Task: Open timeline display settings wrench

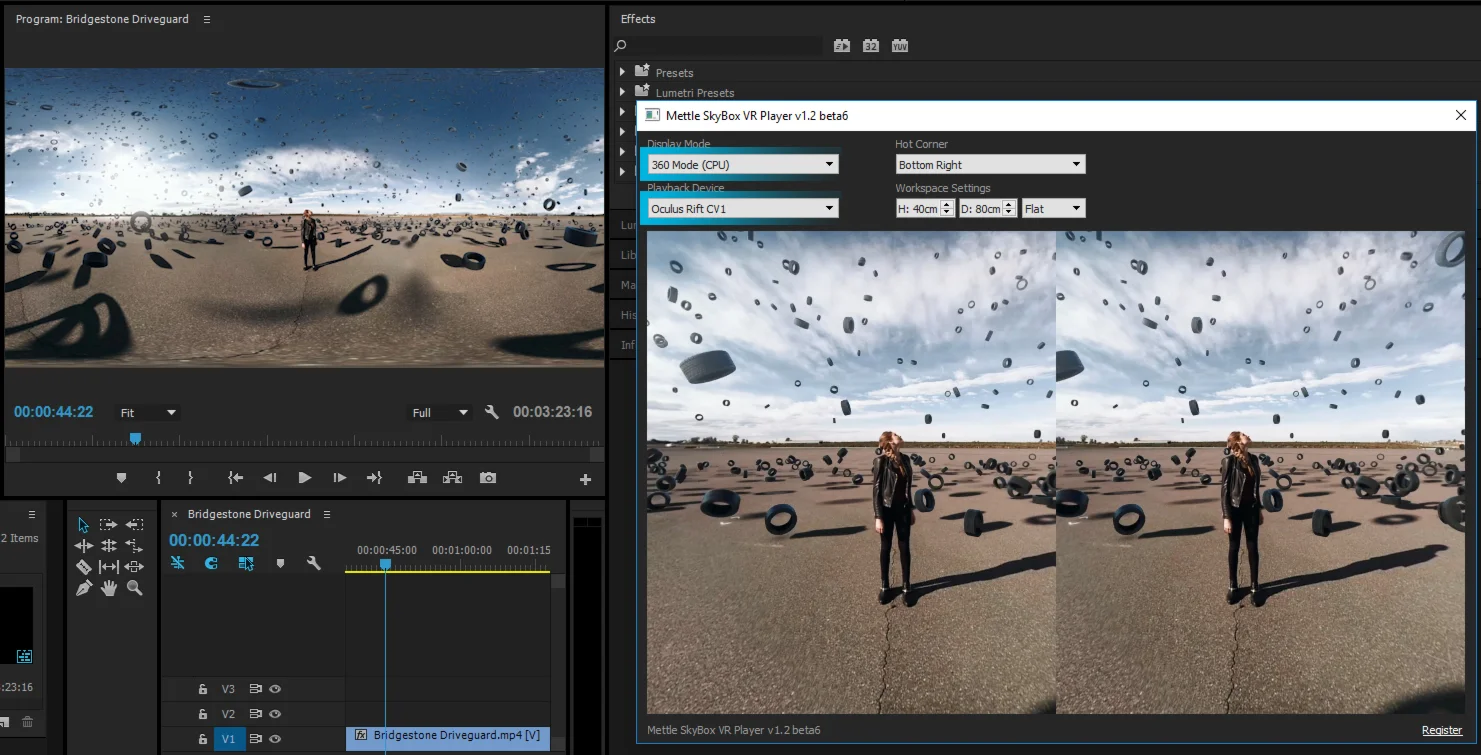Action: pos(314,564)
